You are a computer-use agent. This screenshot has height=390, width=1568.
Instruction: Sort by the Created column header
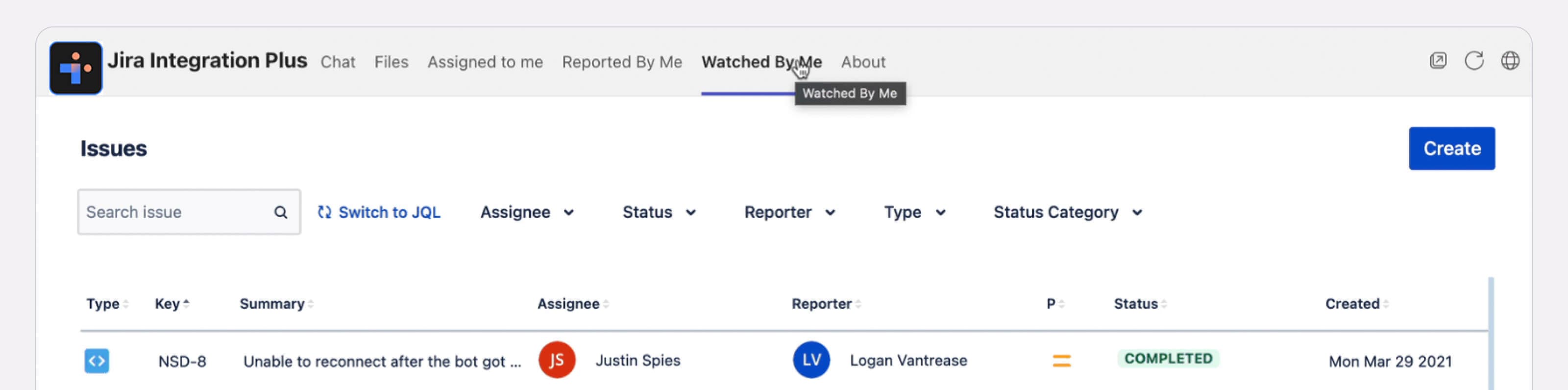[1357, 304]
